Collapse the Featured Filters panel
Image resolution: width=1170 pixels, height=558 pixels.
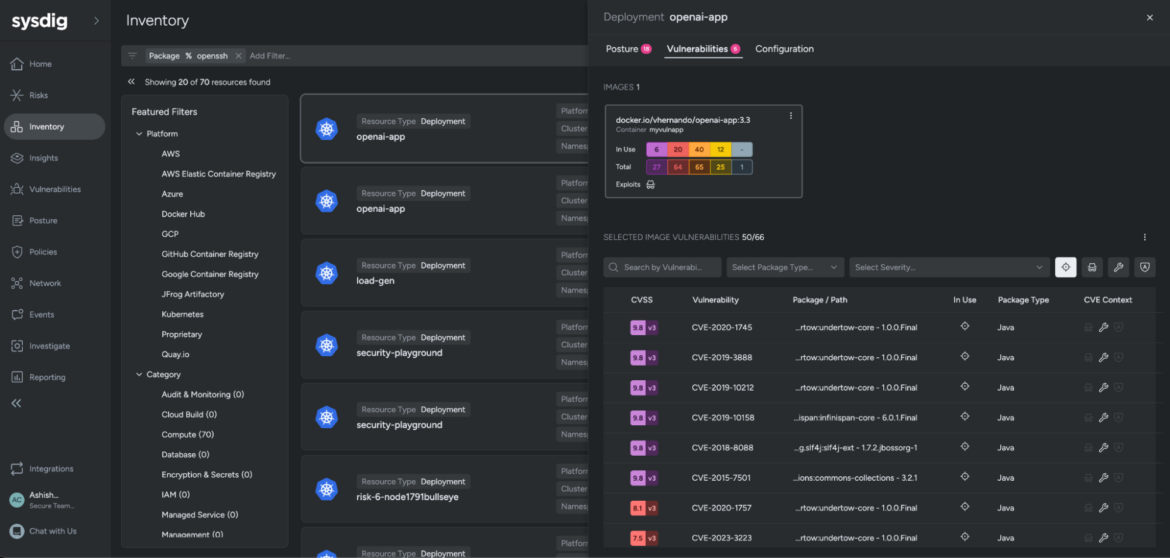point(131,82)
